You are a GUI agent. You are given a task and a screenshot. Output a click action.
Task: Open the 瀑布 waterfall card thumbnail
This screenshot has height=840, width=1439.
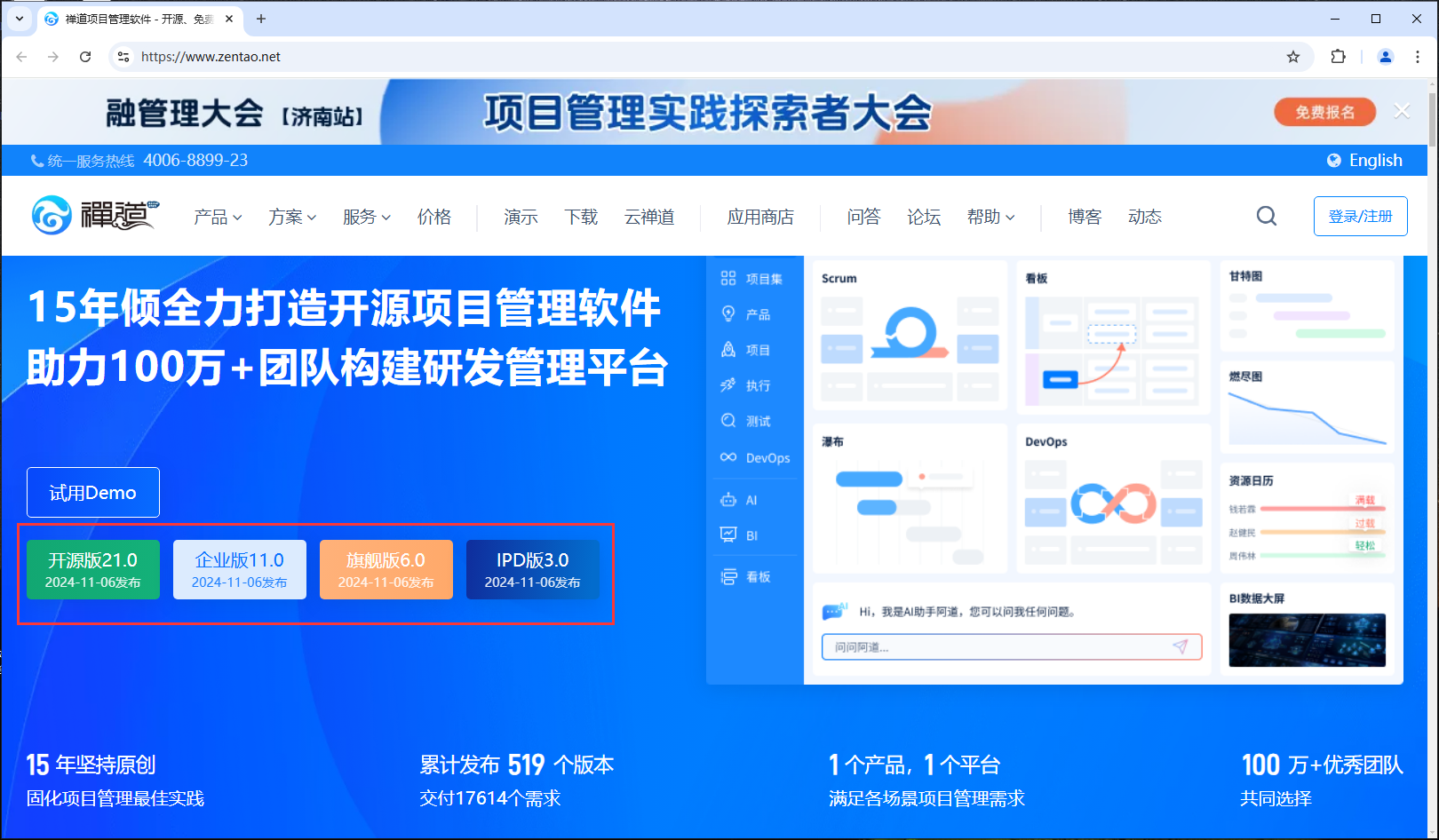coord(910,498)
